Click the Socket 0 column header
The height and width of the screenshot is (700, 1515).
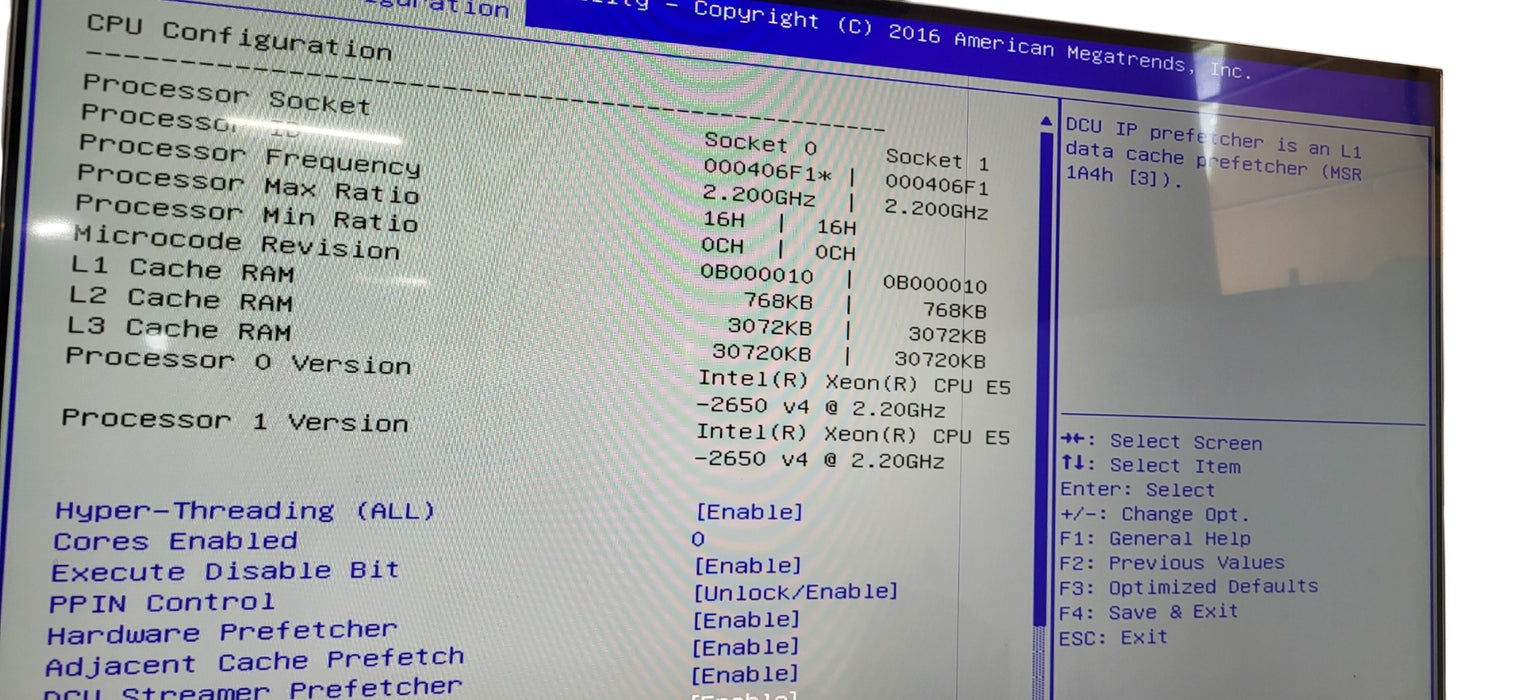tap(760, 144)
